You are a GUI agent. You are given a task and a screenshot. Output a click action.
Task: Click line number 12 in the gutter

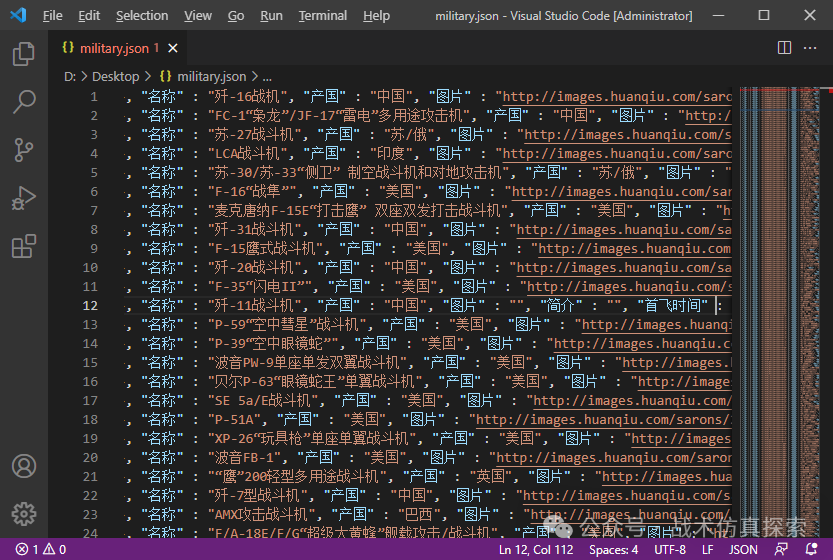click(x=90, y=306)
